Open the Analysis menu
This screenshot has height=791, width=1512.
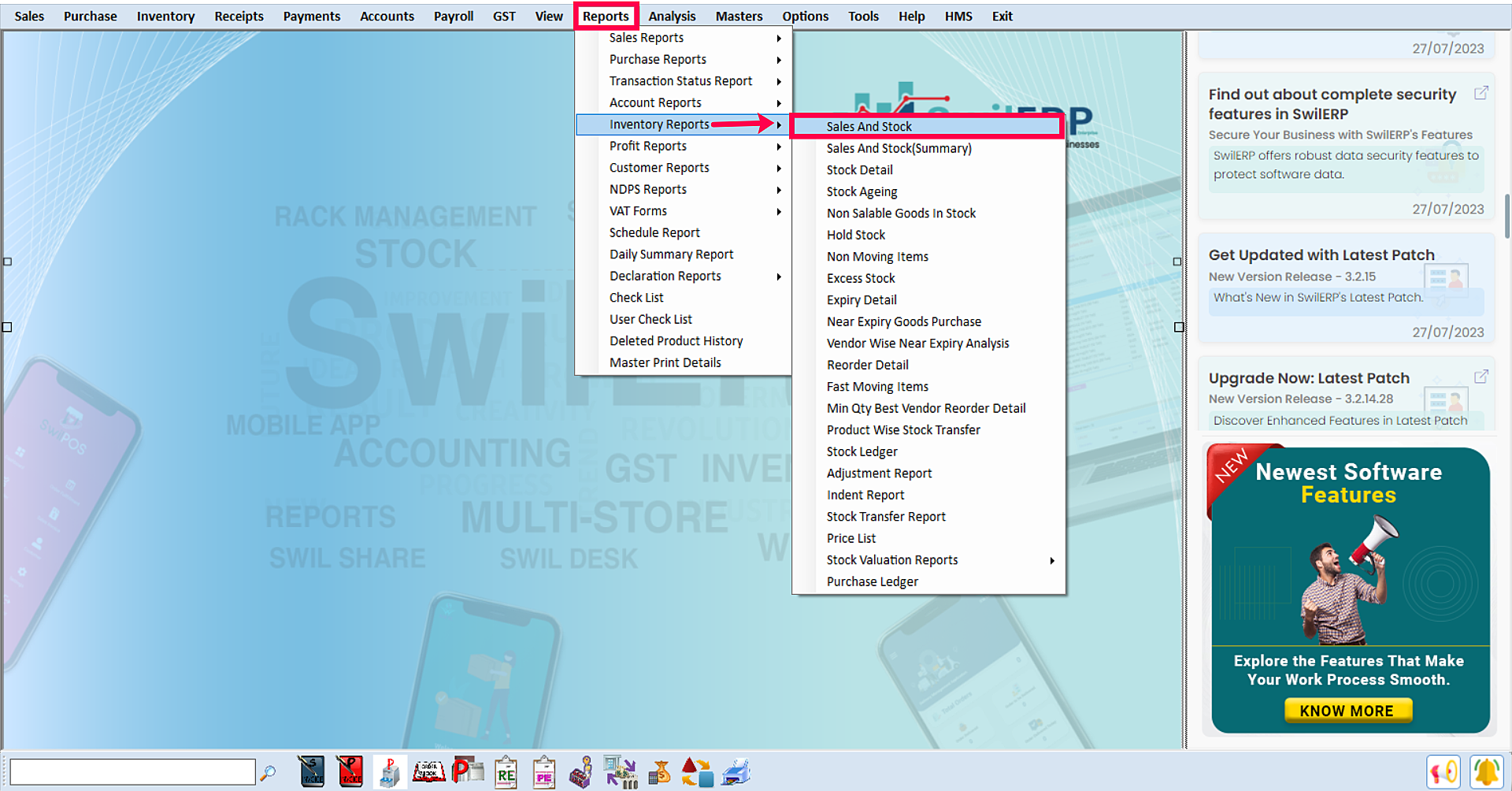(x=672, y=16)
